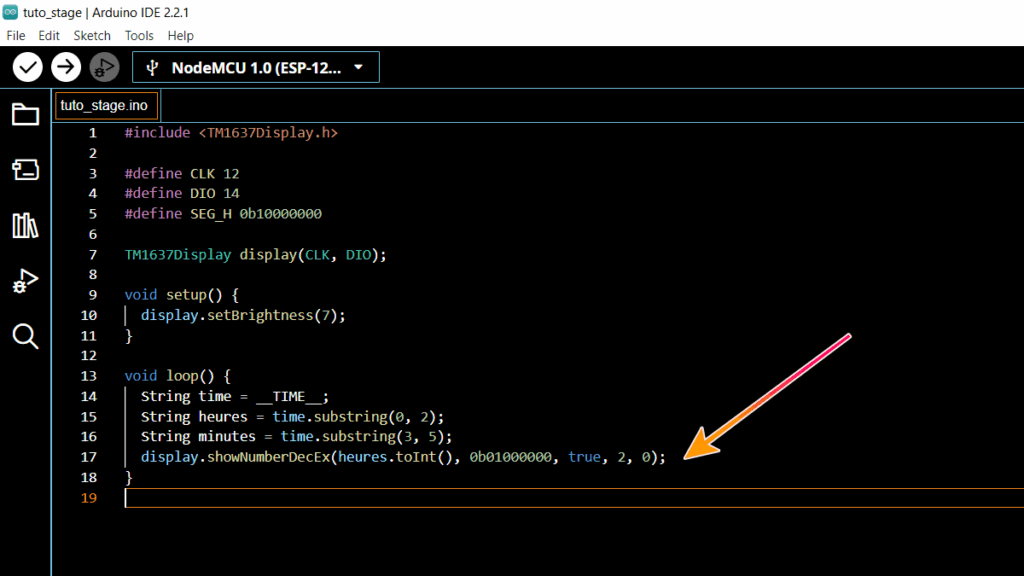Open the Sketchbook folder icon in sidebar
This screenshot has height=576, width=1024.
point(25,115)
